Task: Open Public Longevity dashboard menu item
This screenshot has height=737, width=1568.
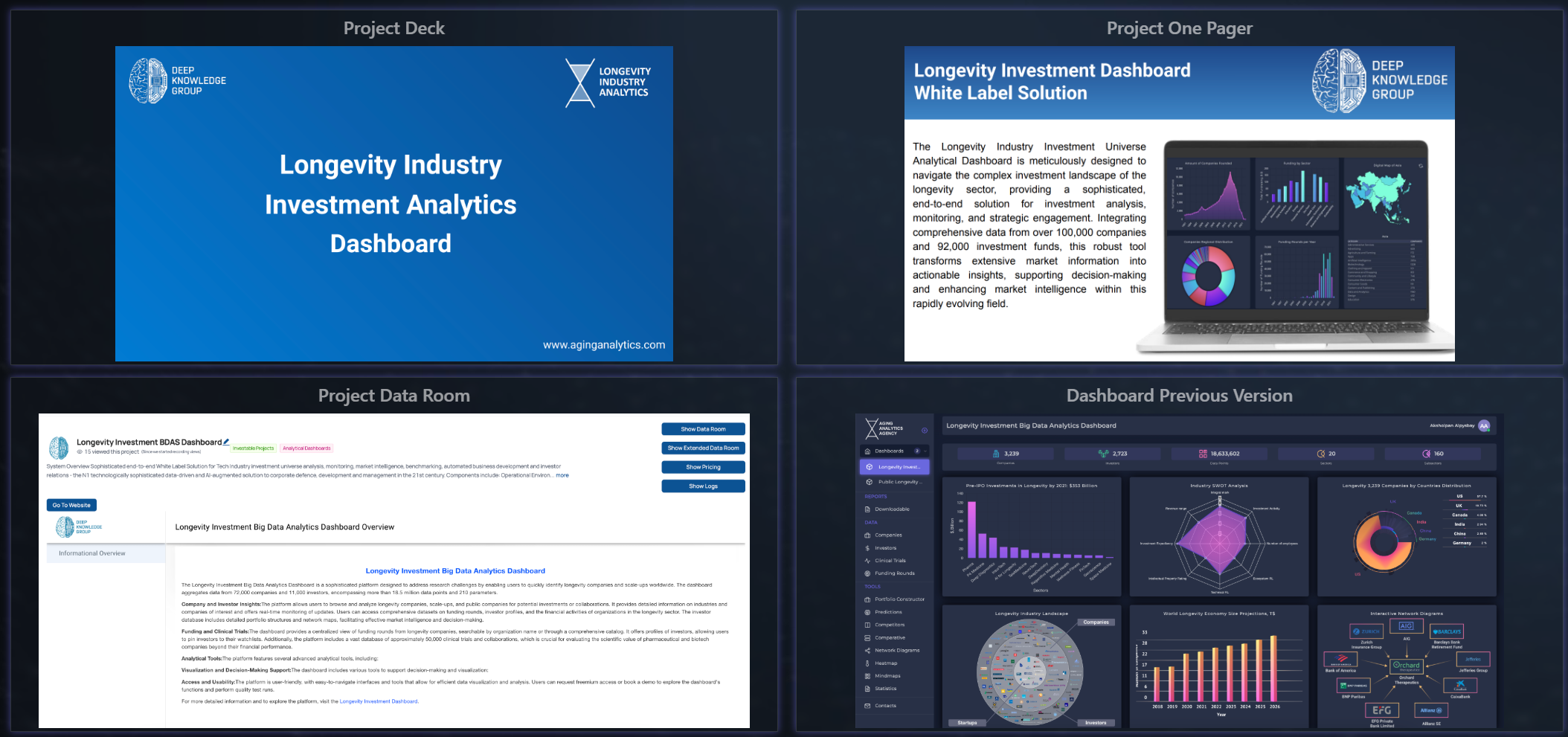Action: pyautogui.click(x=899, y=482)
